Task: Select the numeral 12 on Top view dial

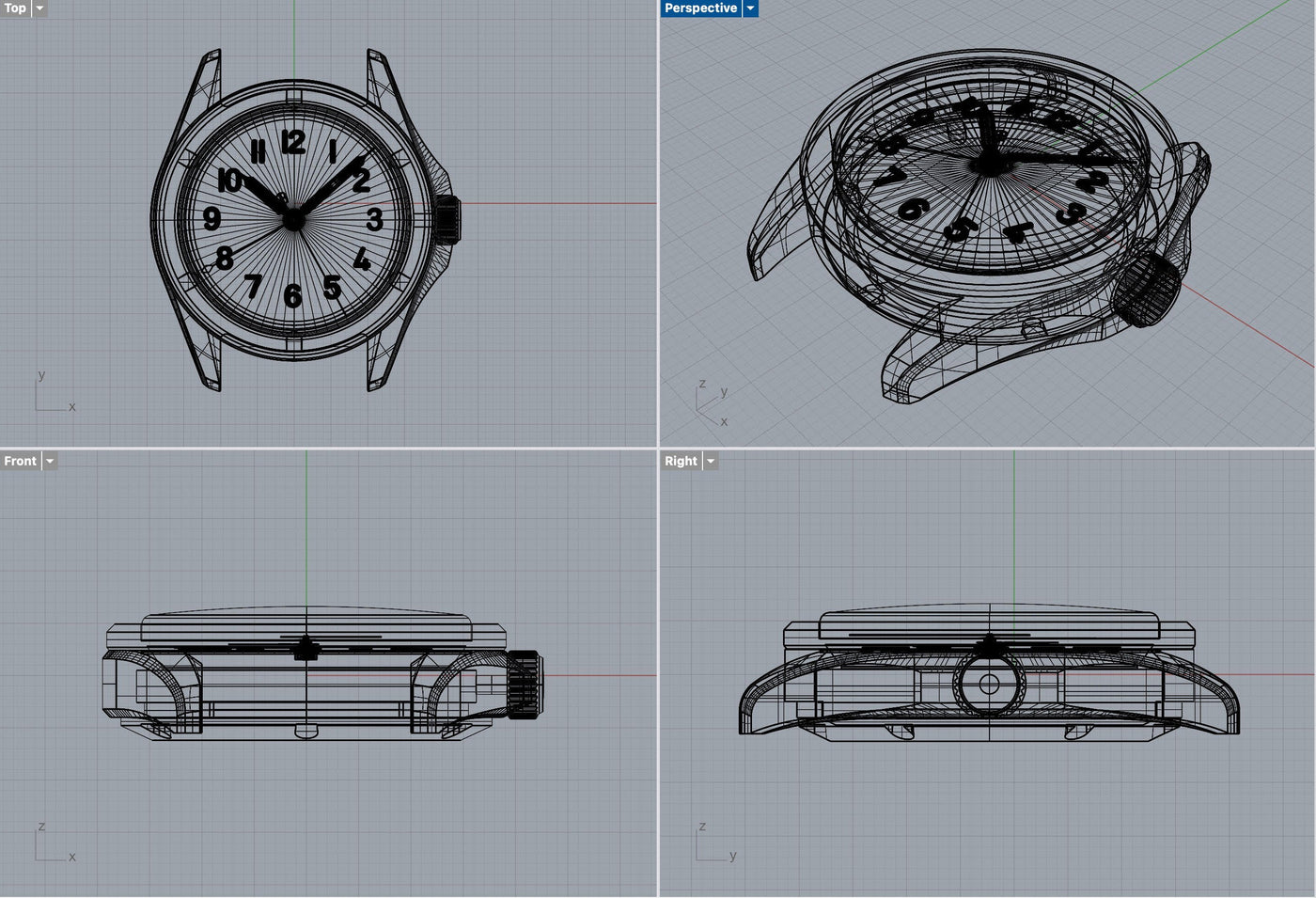Action: tap(293, 142)
